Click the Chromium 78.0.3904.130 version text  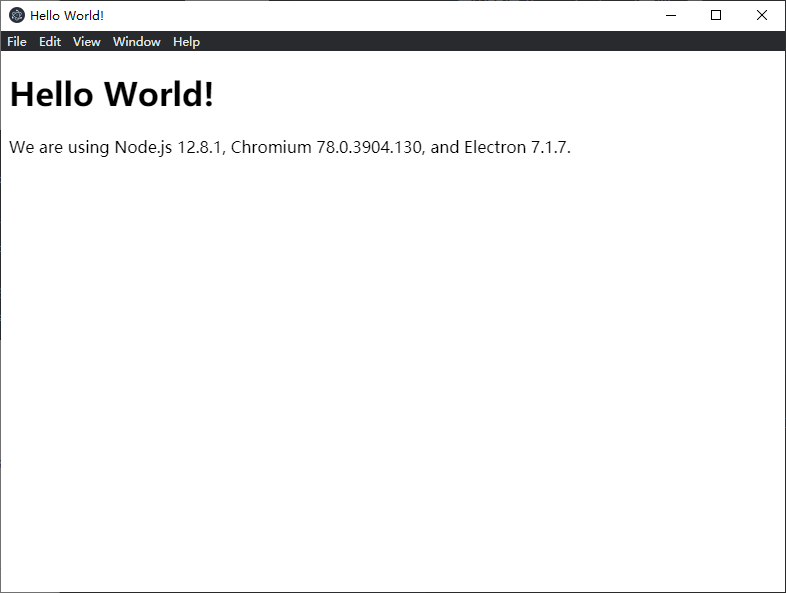click(326, 148)
